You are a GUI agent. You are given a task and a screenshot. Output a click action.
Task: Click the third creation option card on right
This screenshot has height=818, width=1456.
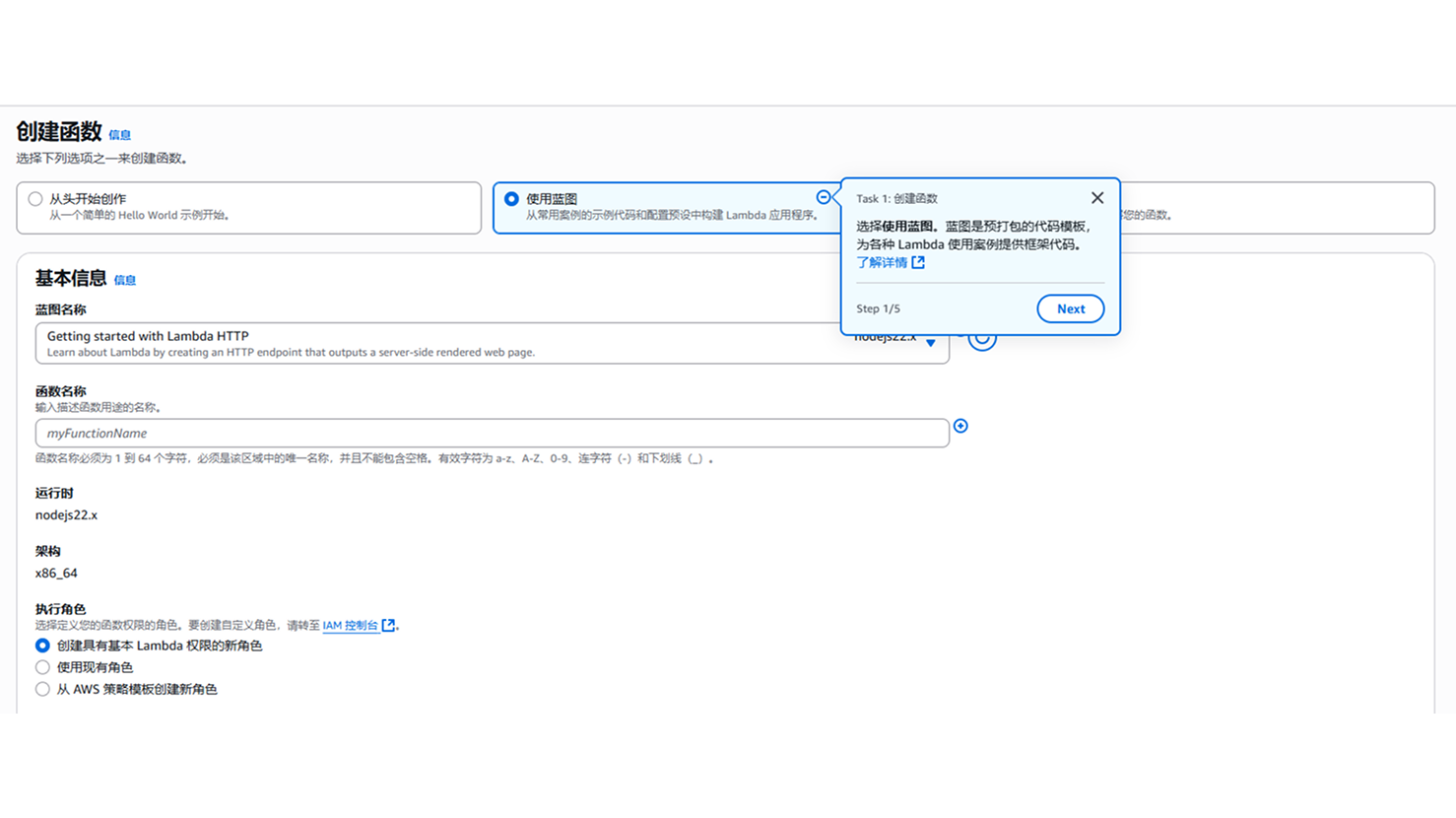(x=1281, y=208)
